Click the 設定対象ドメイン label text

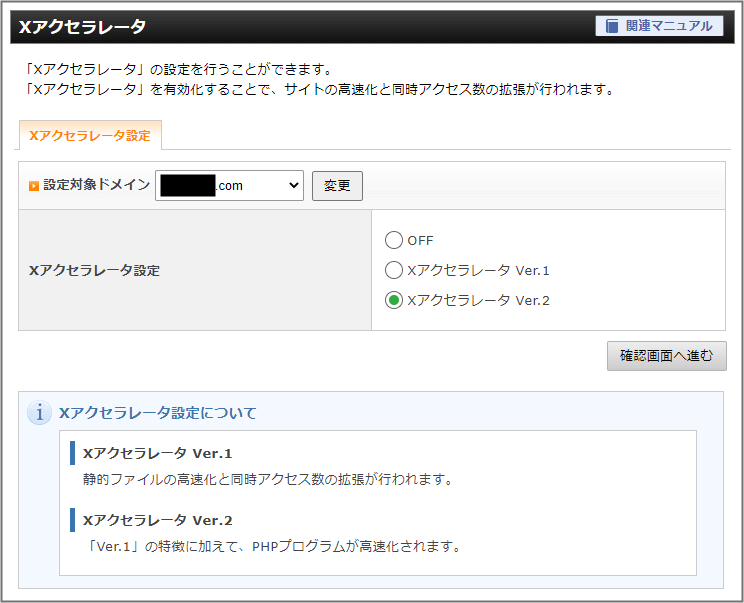click(x=97, y=185)
